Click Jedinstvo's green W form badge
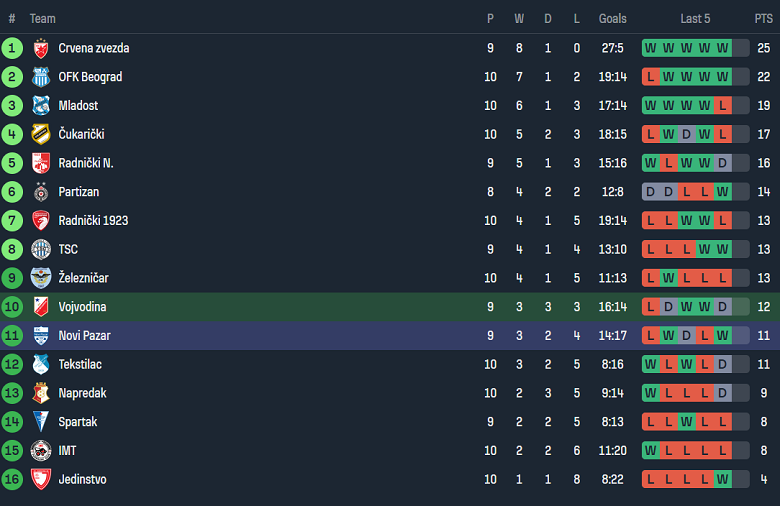Screen dimensions: 780x506 point(722,480)
